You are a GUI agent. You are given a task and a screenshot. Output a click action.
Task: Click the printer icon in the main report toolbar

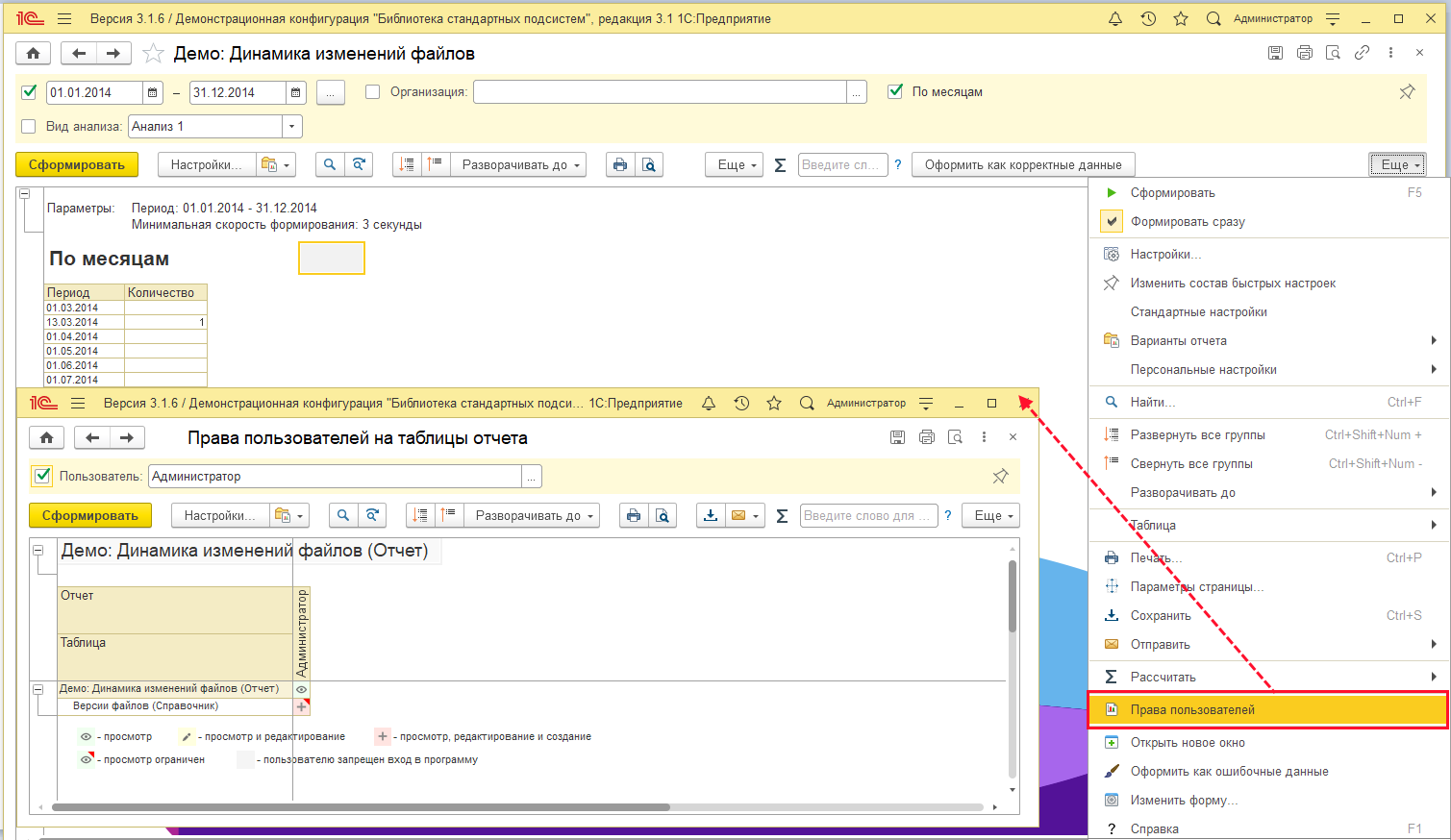pyautogui.click(x=620, y=164)
